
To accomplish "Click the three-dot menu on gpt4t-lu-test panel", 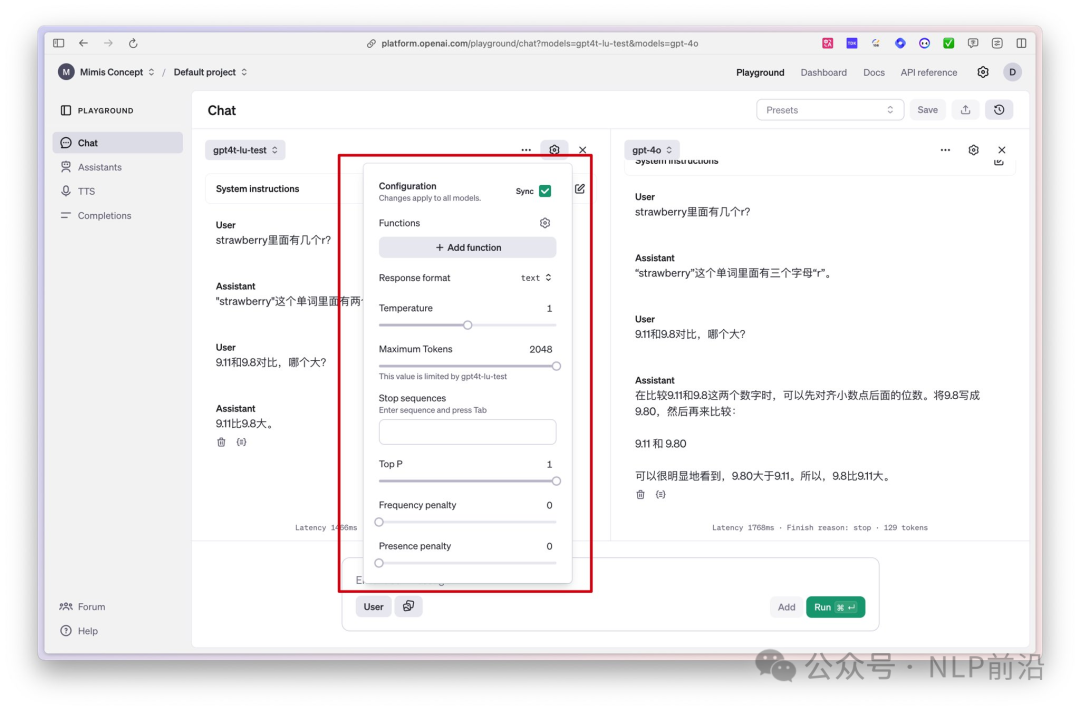I will click(526, 150).
